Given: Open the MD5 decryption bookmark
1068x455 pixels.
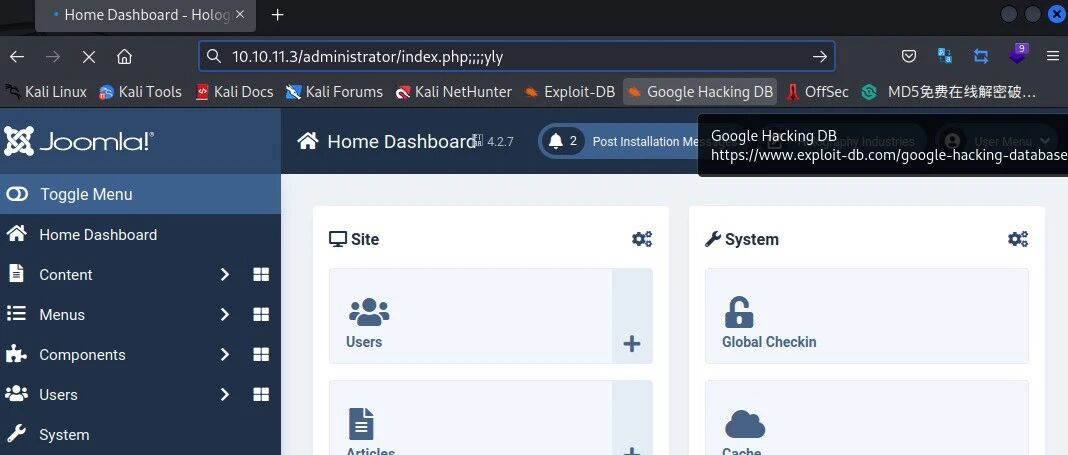Looking at the screenshot, I should (x=949, y=92).
